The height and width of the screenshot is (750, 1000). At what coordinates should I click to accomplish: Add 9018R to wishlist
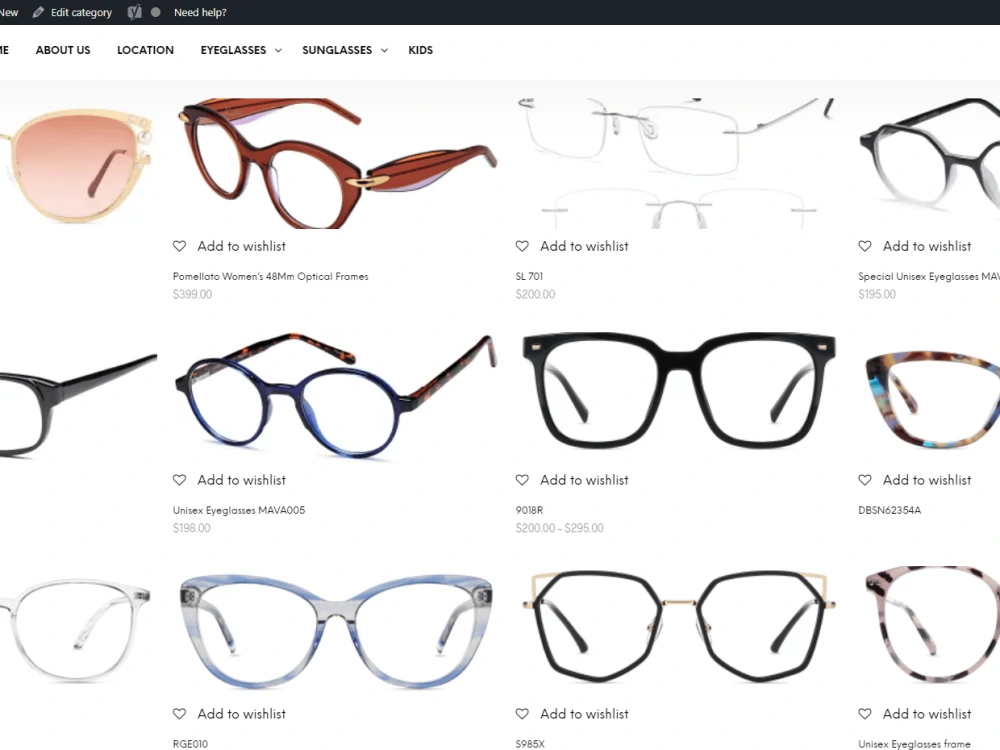click(584, 480)
